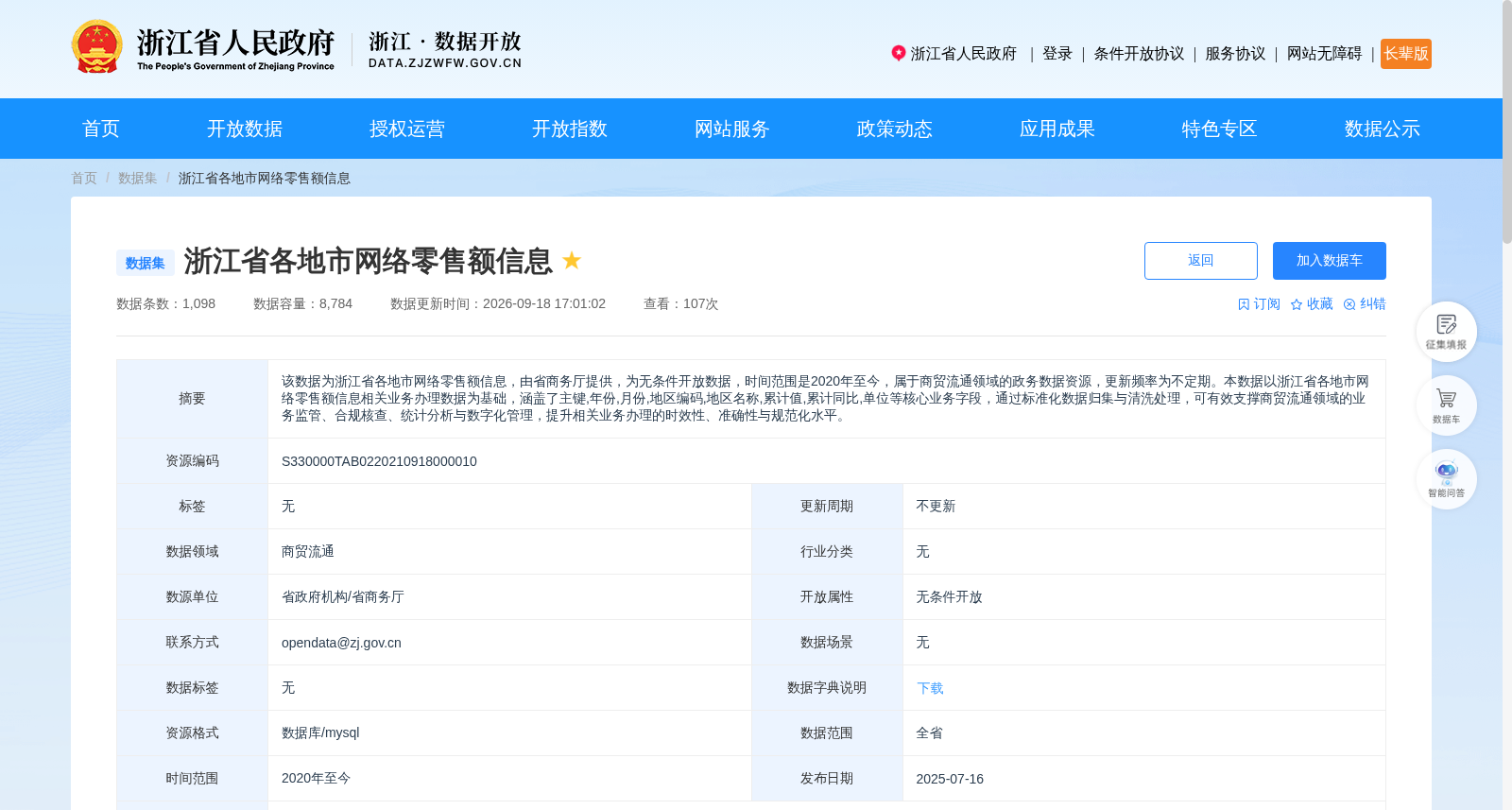Open 首页 in main navigation

tap(101, 129)
